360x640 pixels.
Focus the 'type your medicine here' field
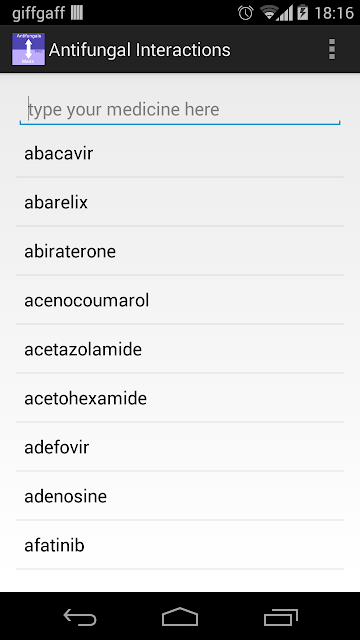tap(180, 109)
